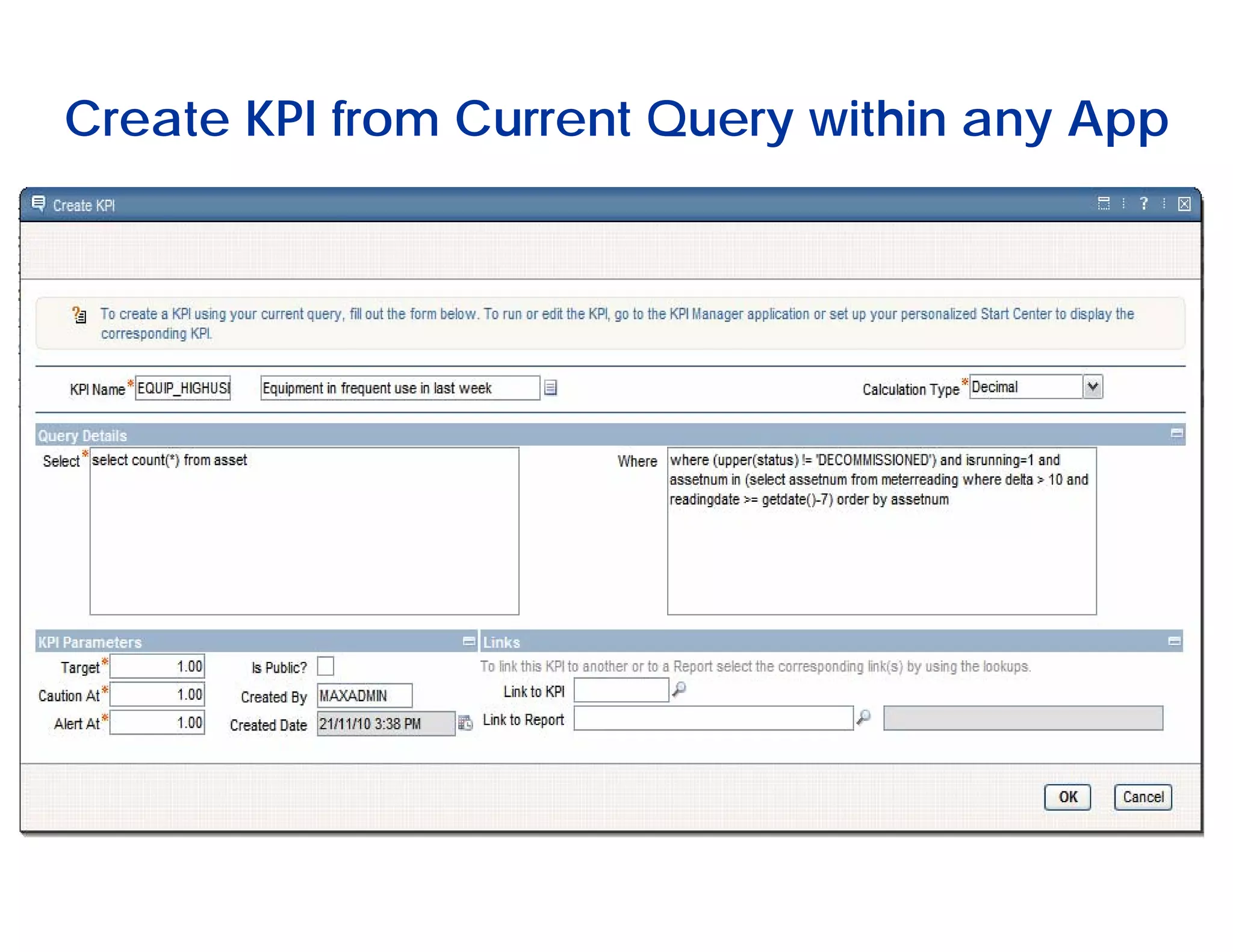Open help with the question mark icon
This screenshot has width=1233, height=952.
pyautogui.click(x=1143, y=203)
